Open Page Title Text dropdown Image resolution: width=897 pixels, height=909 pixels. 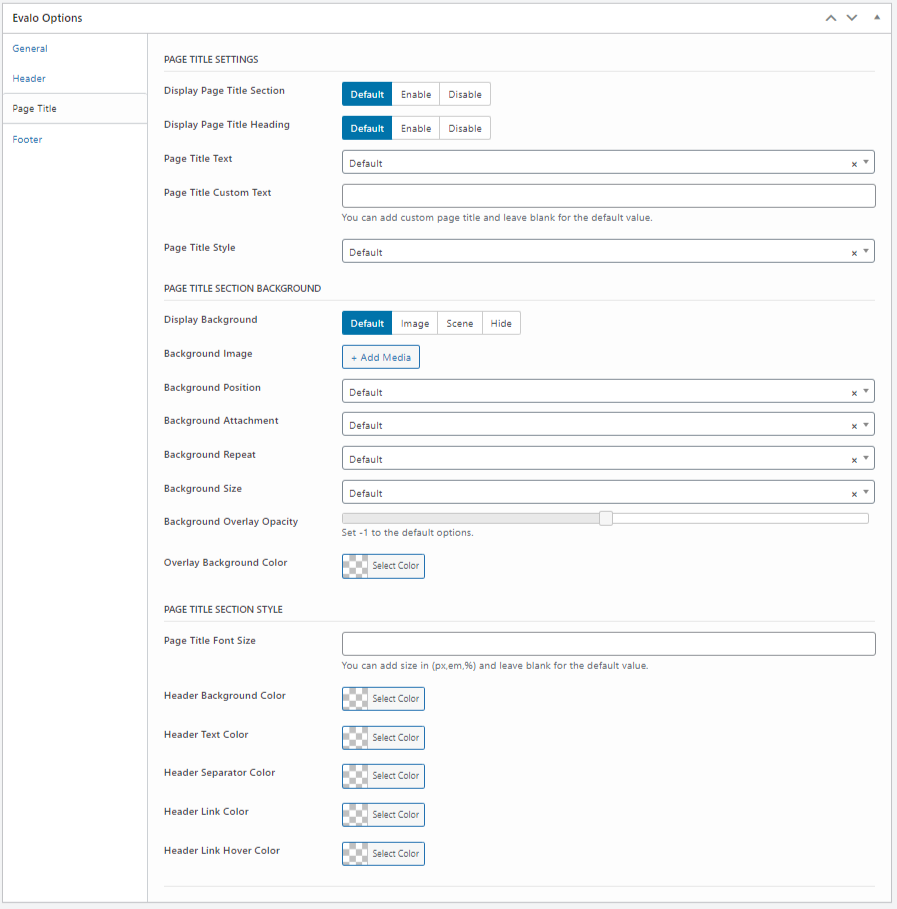[x=608, y=163]
